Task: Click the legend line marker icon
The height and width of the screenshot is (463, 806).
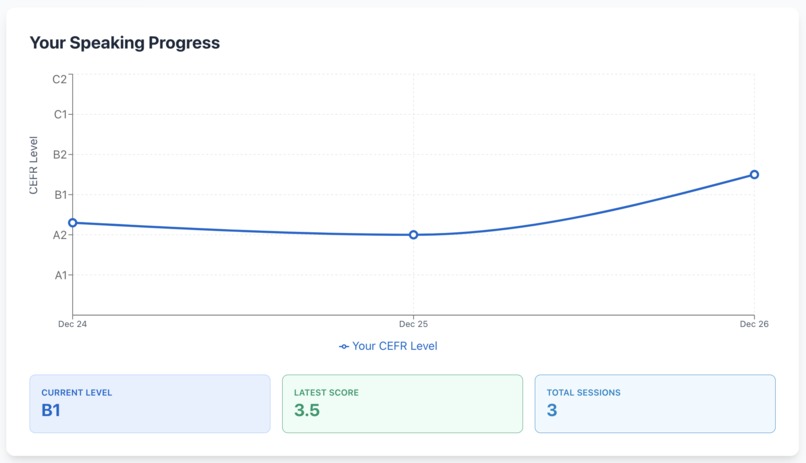Action: 344,347
